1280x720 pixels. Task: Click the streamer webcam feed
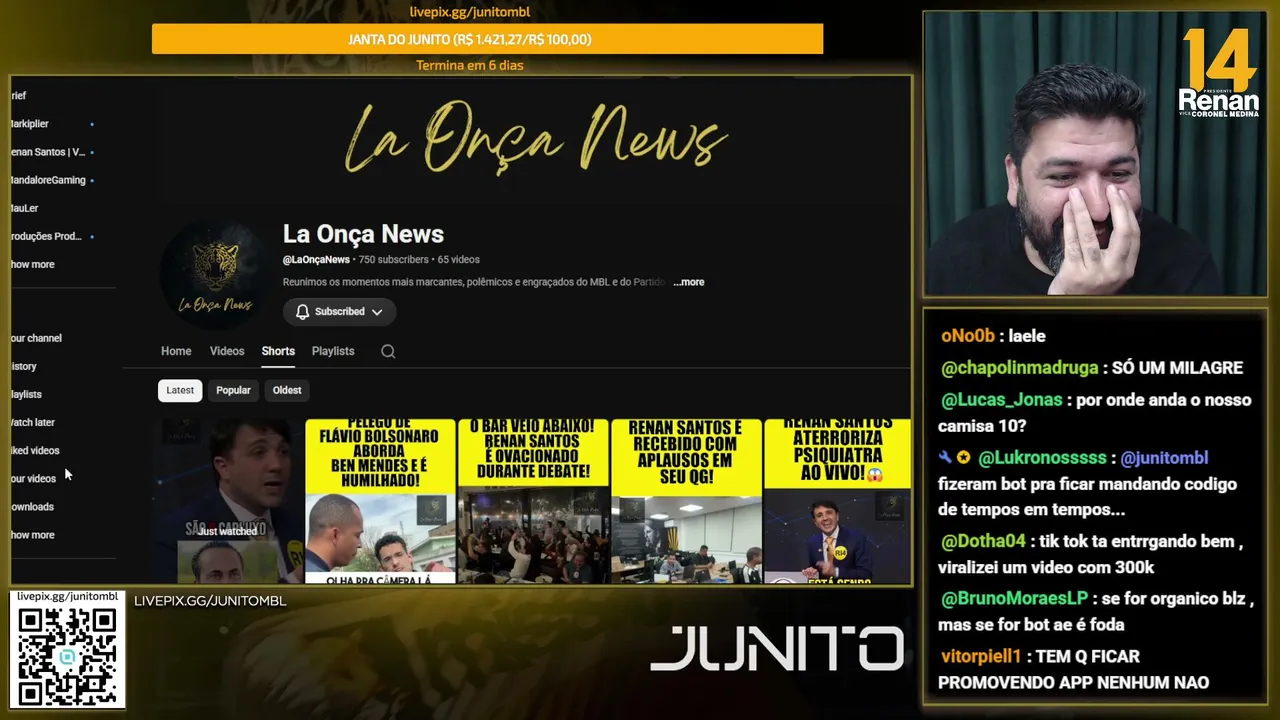tap(1095, 154)
